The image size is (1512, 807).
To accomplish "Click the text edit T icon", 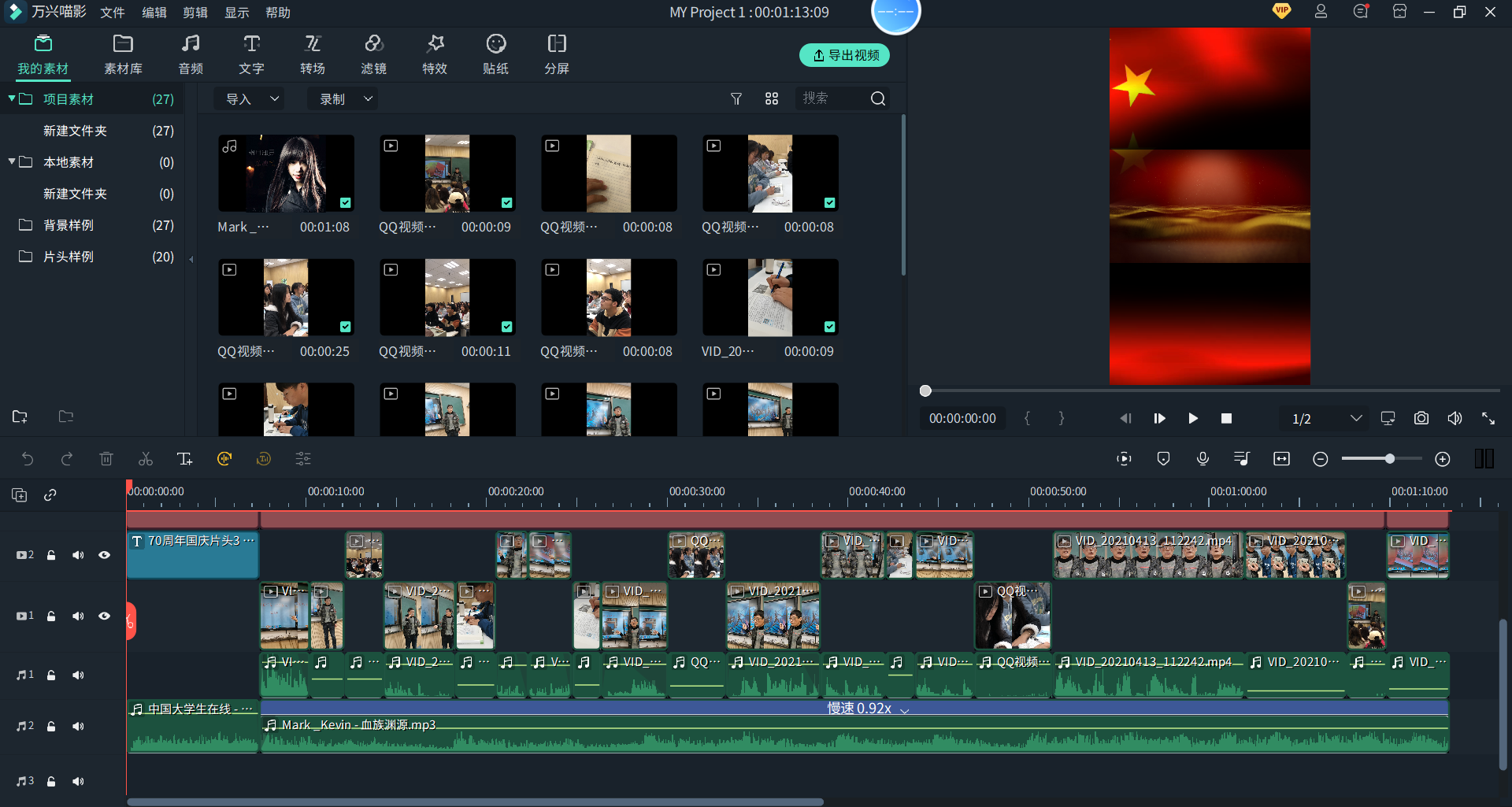I will coord(185,459).
